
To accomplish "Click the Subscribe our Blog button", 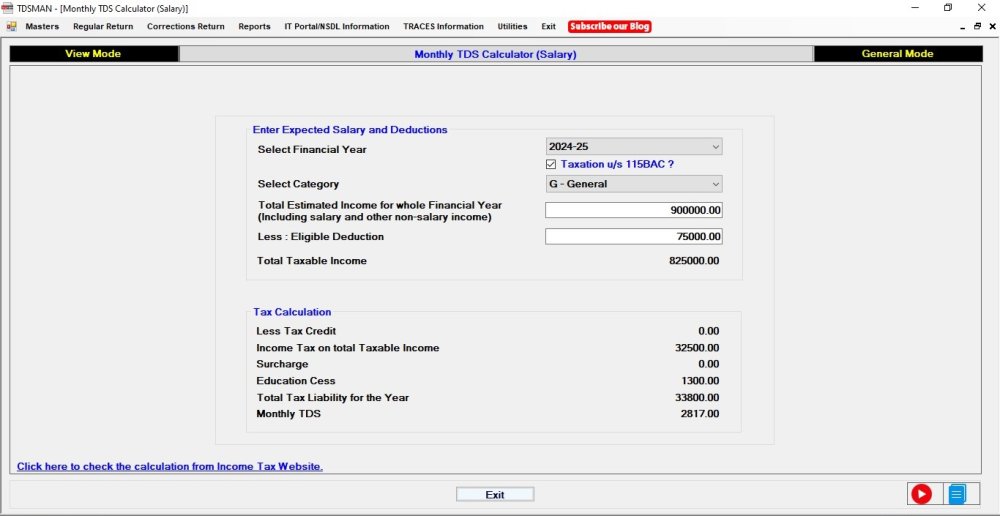I will 610,27.
